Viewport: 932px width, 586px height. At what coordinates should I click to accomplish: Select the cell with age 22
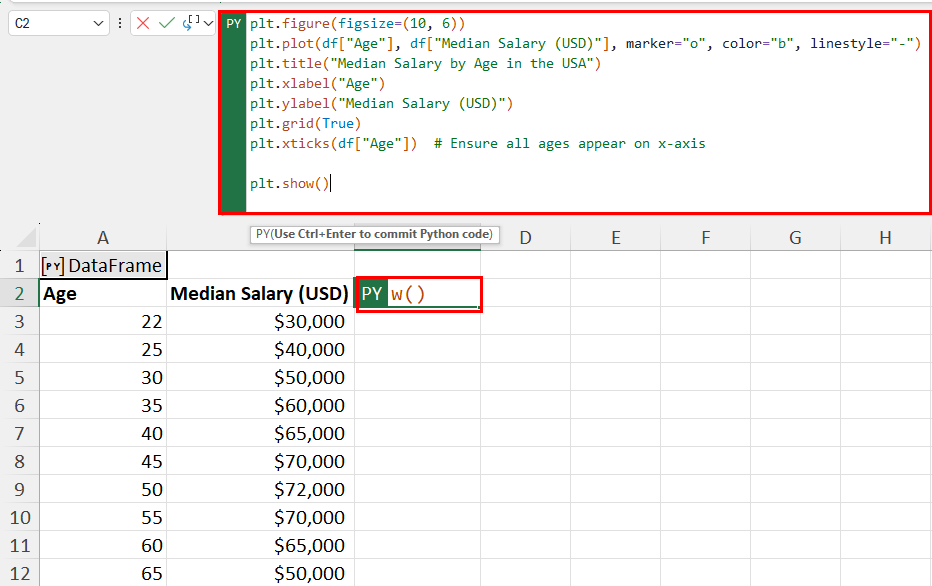103,322
